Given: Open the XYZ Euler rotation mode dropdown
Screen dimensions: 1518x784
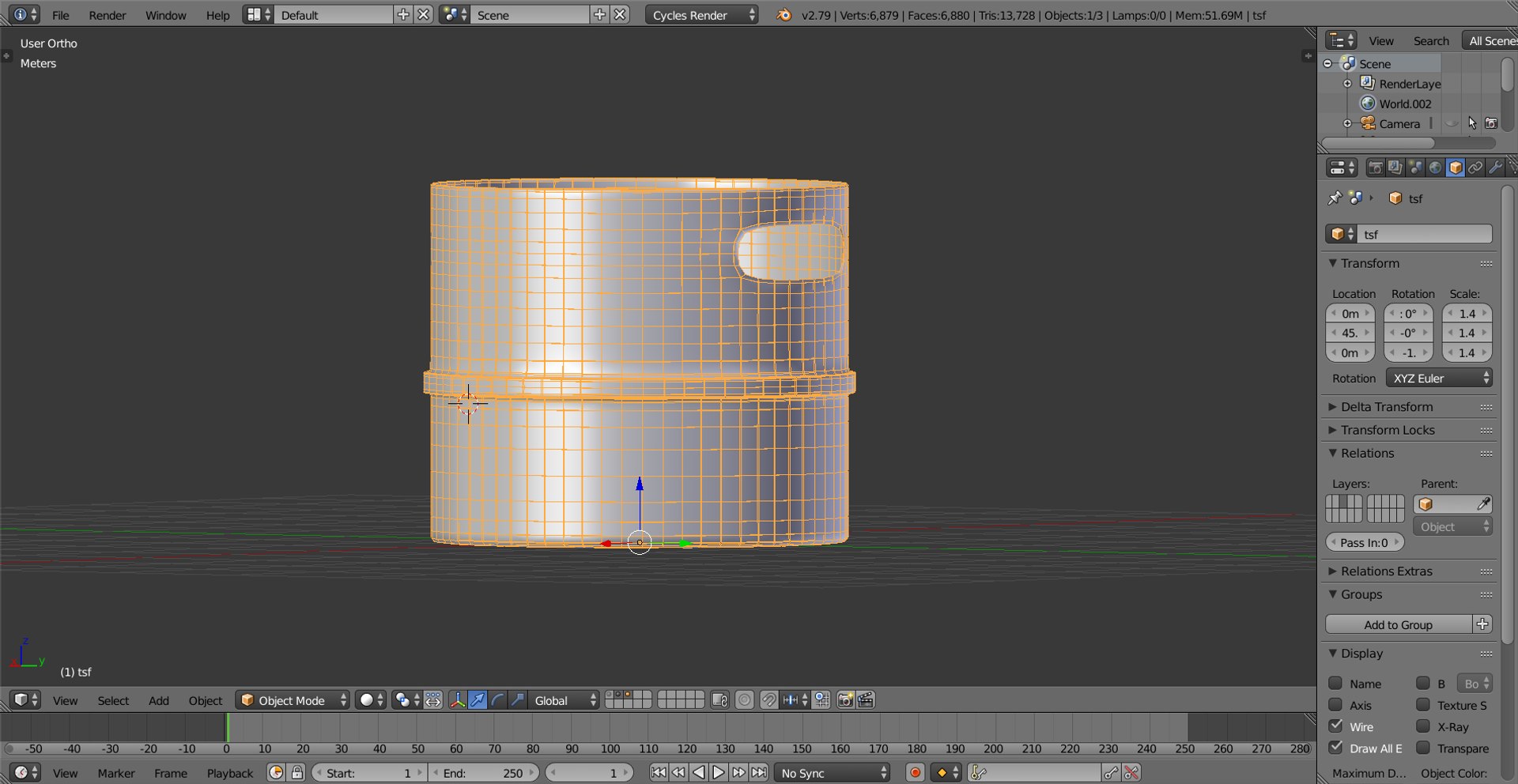Looking at the screenshot, I should (1439, 378).
